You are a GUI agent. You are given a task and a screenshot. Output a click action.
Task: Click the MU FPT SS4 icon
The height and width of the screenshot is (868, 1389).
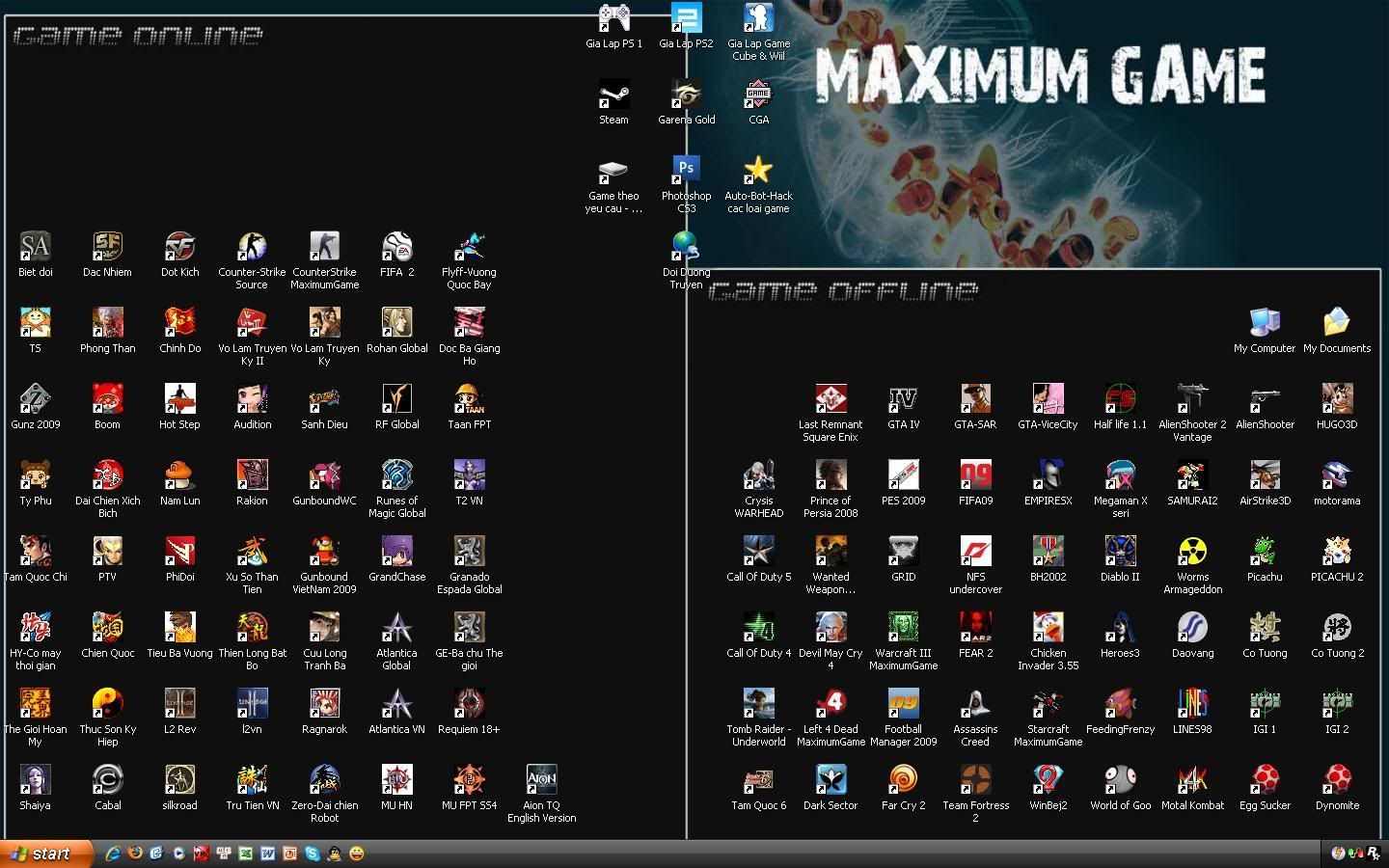click(469, 780)
